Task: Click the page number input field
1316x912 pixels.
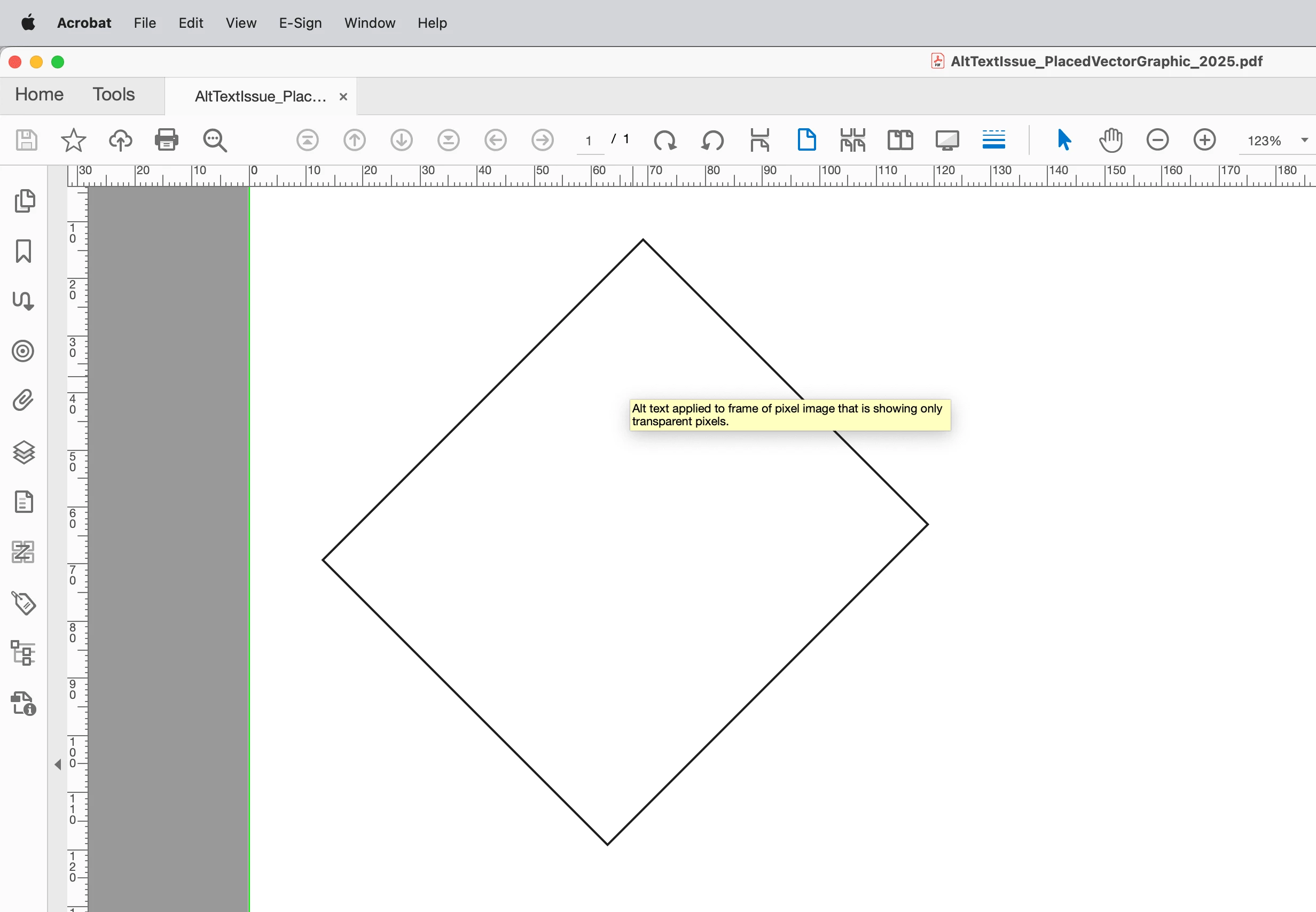Action: click(590, 141)
